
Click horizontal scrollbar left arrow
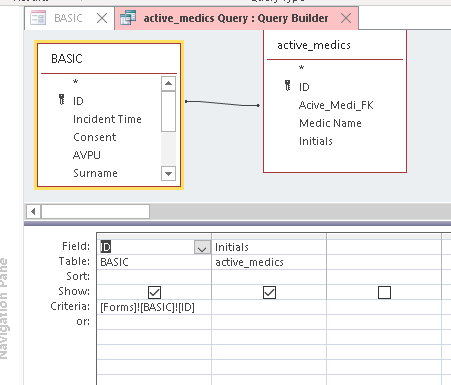[33, 211]
